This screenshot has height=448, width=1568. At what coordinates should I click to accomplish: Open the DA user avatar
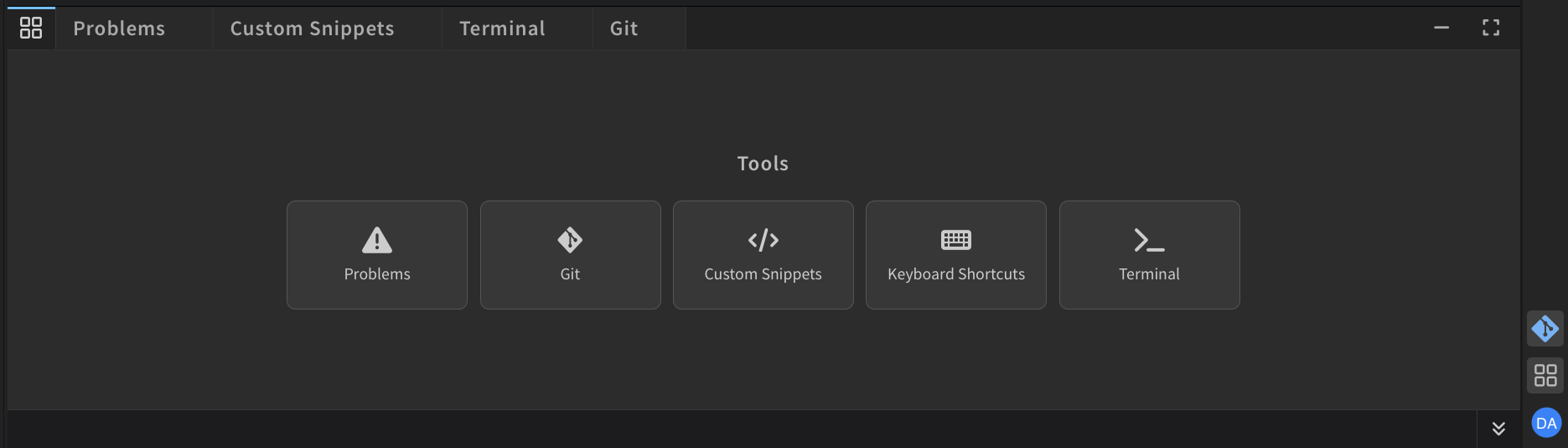[1546, 423]
